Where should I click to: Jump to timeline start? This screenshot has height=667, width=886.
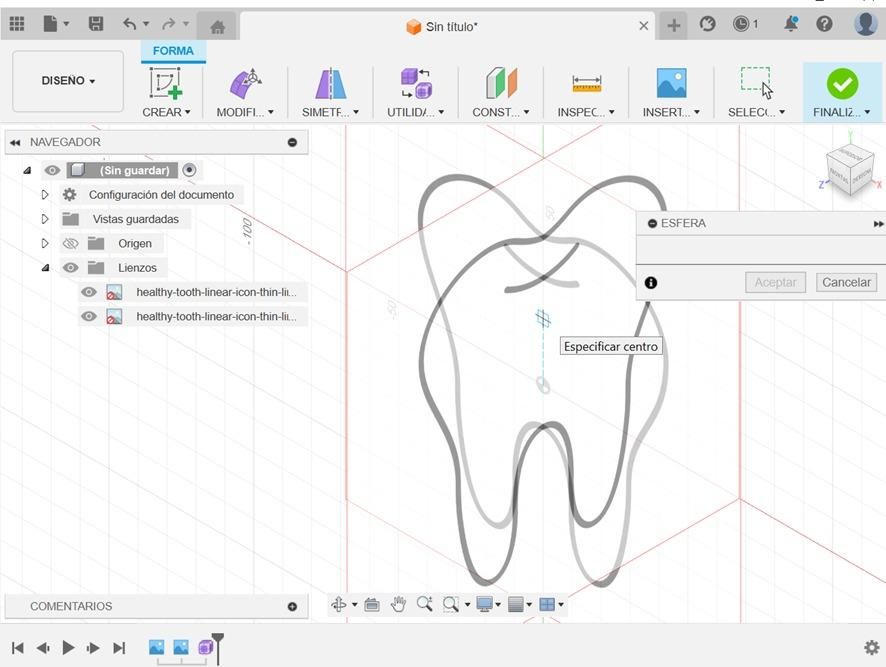tap(18, 648)
